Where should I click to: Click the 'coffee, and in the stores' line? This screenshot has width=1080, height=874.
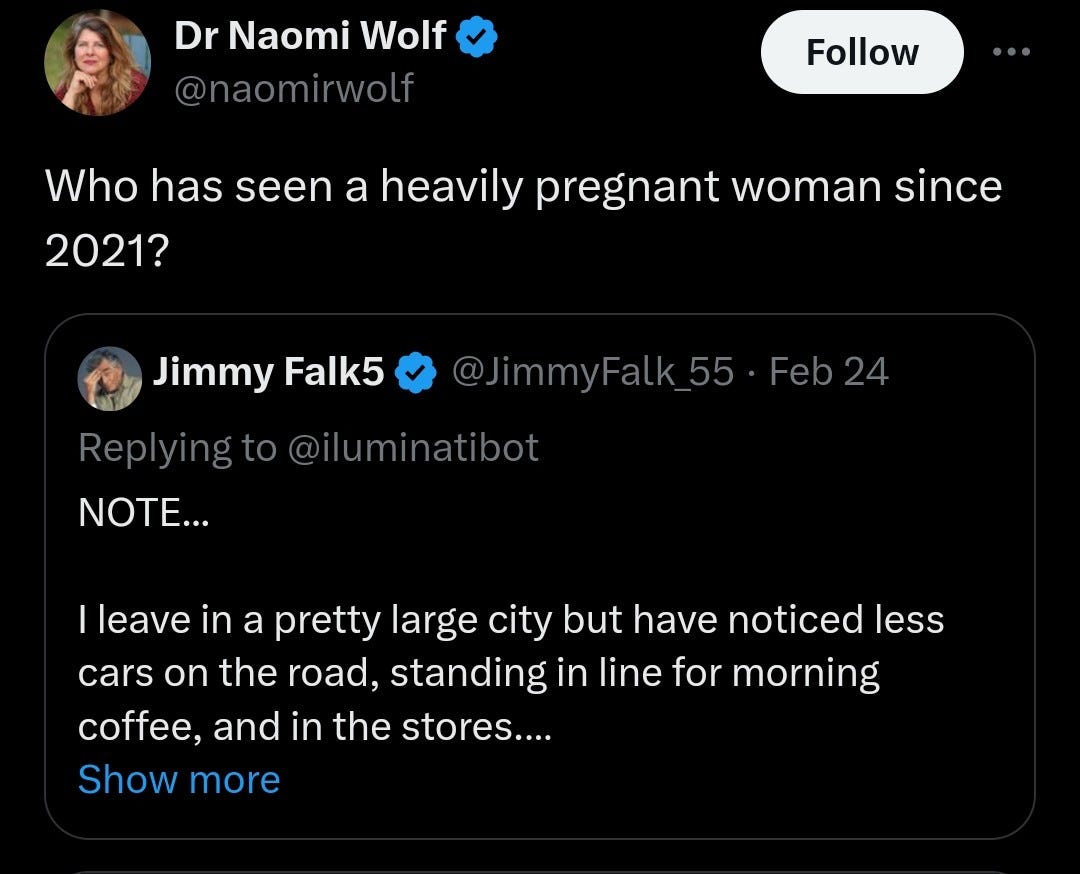click(315, 727)
